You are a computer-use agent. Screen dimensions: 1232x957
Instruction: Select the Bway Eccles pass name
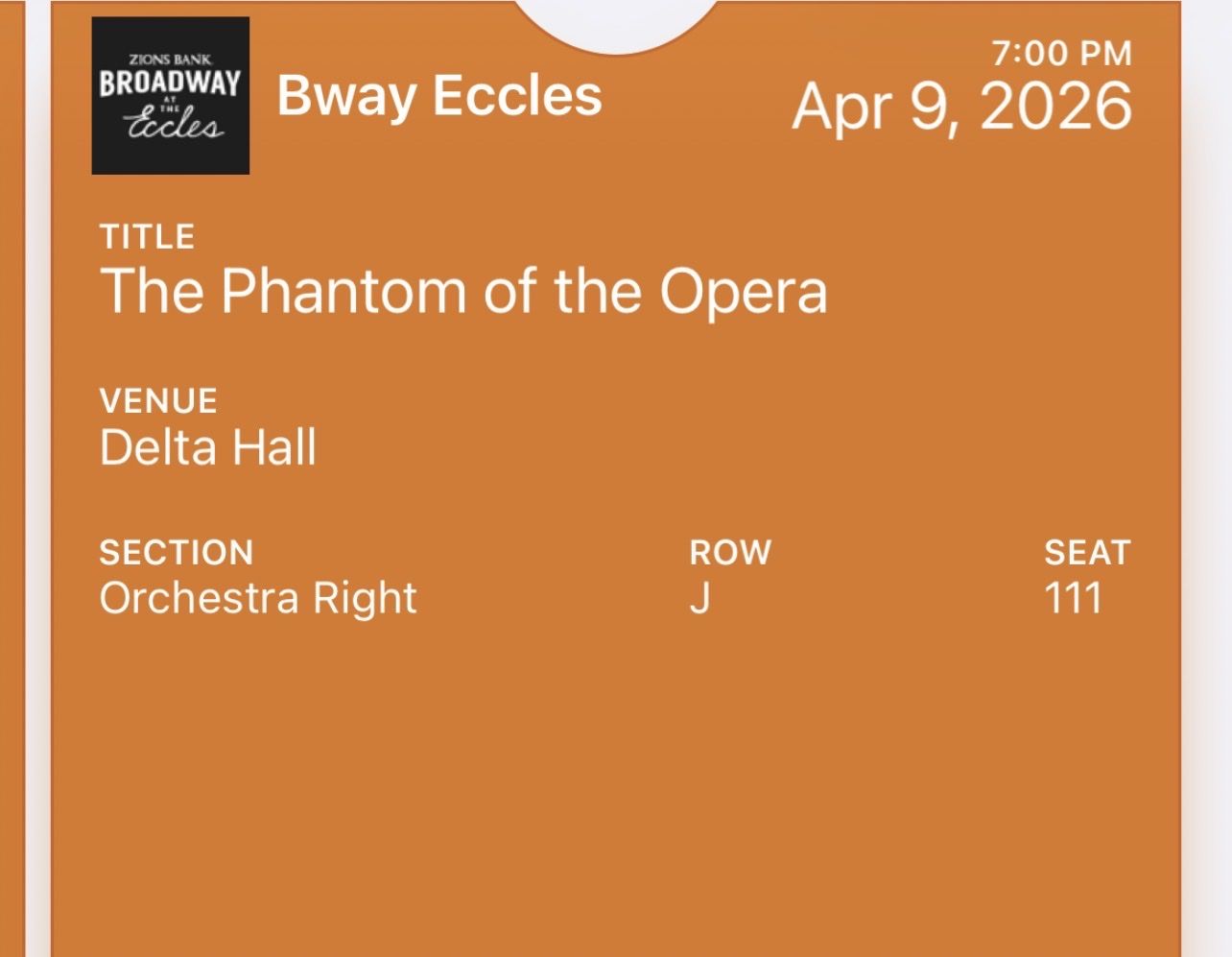pos(439,96)
